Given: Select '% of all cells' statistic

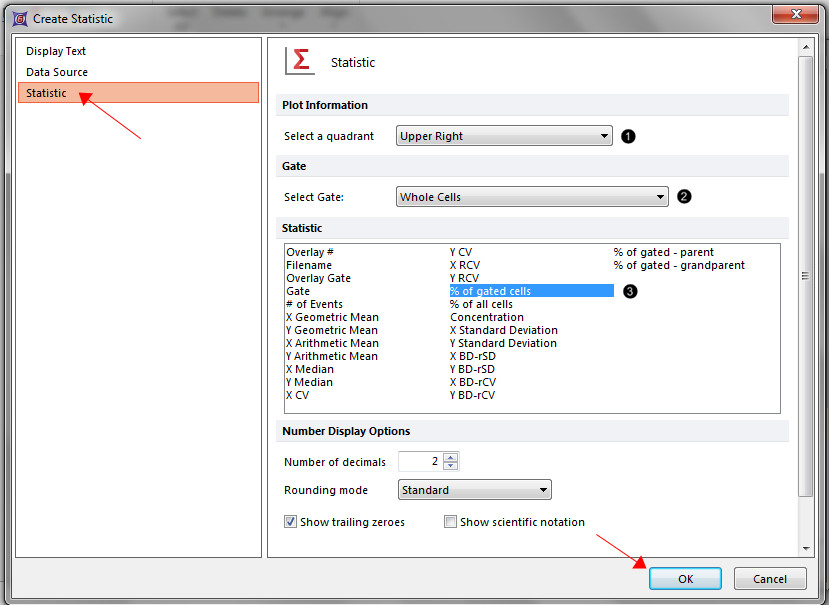Looking at the screenshot, I should click(x=481, y=304).
